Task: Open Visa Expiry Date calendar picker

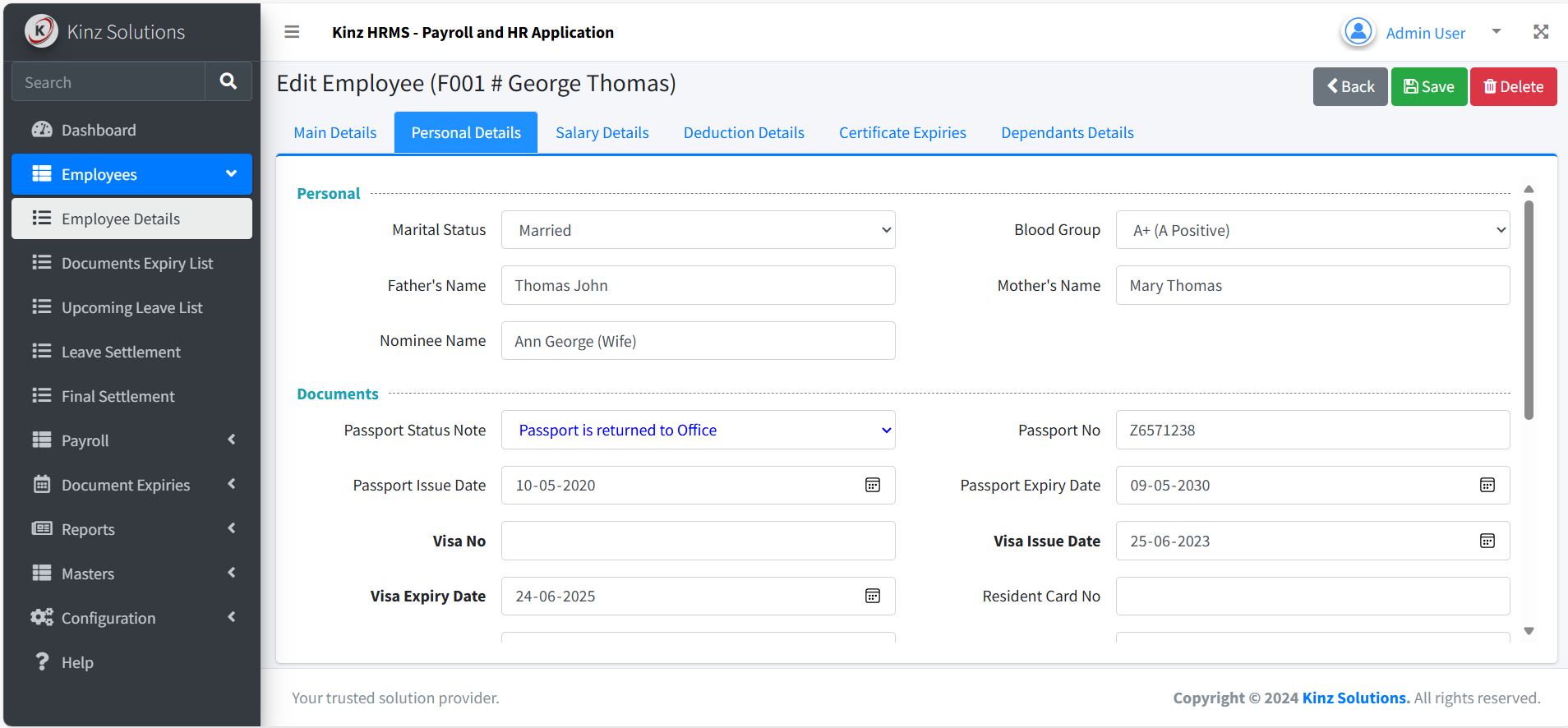Action: pyautogui.click(x=873, y=597)
